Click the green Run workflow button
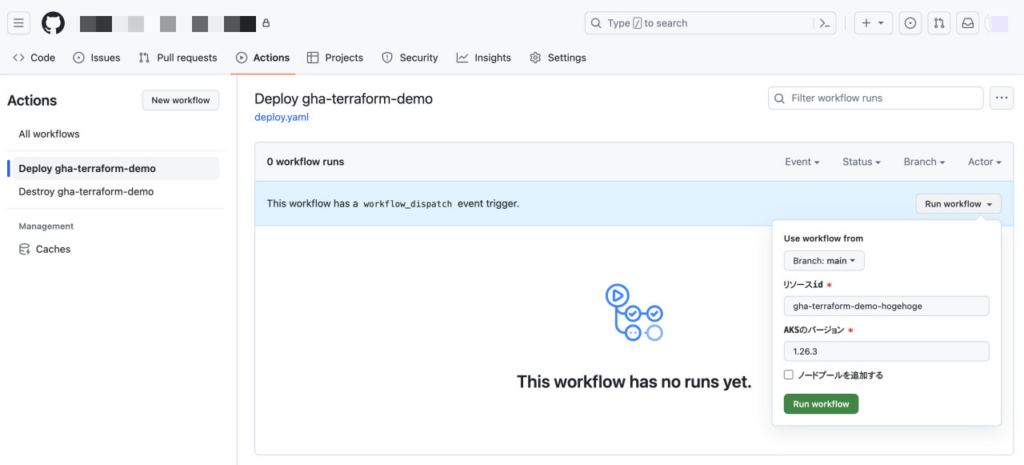1024x465 pixels. [x=821, y=404]
